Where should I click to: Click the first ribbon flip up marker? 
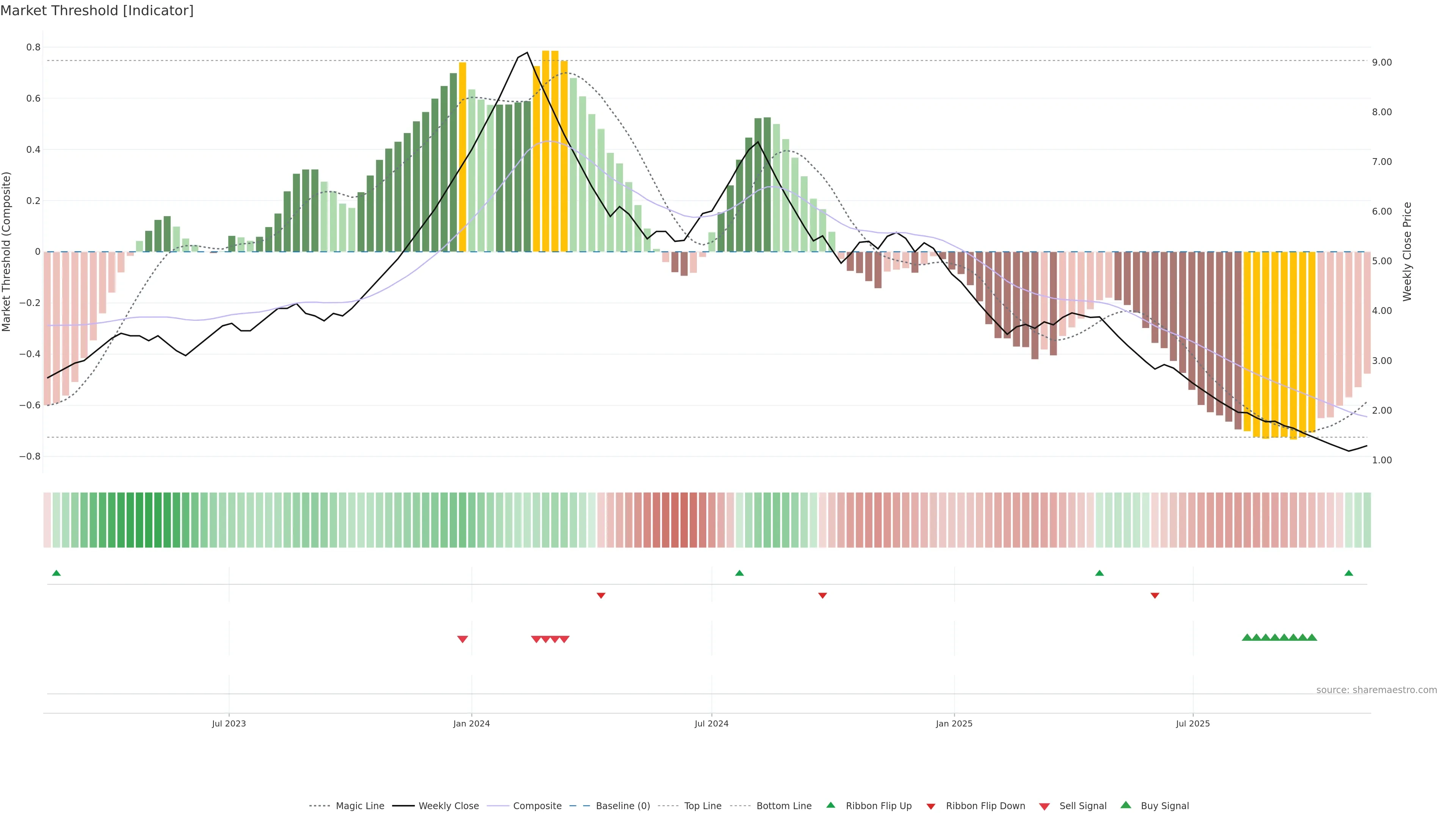tap(56, 573)
